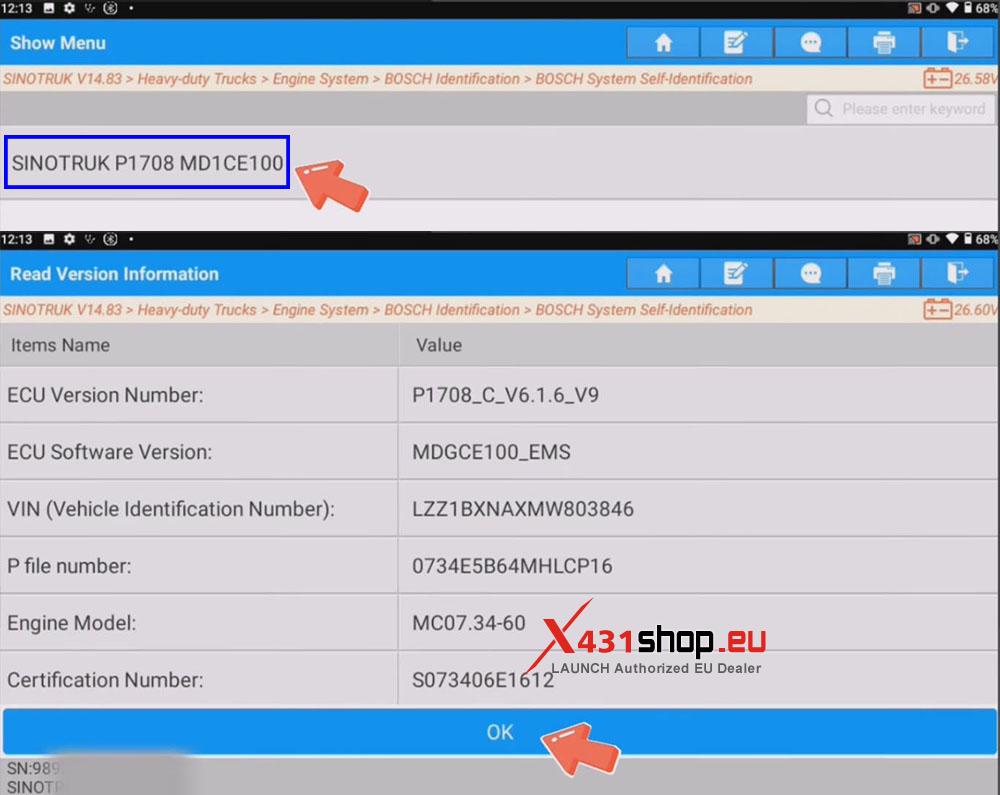Click the exit icon on the Read Version Information bar
Viewport: 1000px width, 795px height.
(957, 274)
